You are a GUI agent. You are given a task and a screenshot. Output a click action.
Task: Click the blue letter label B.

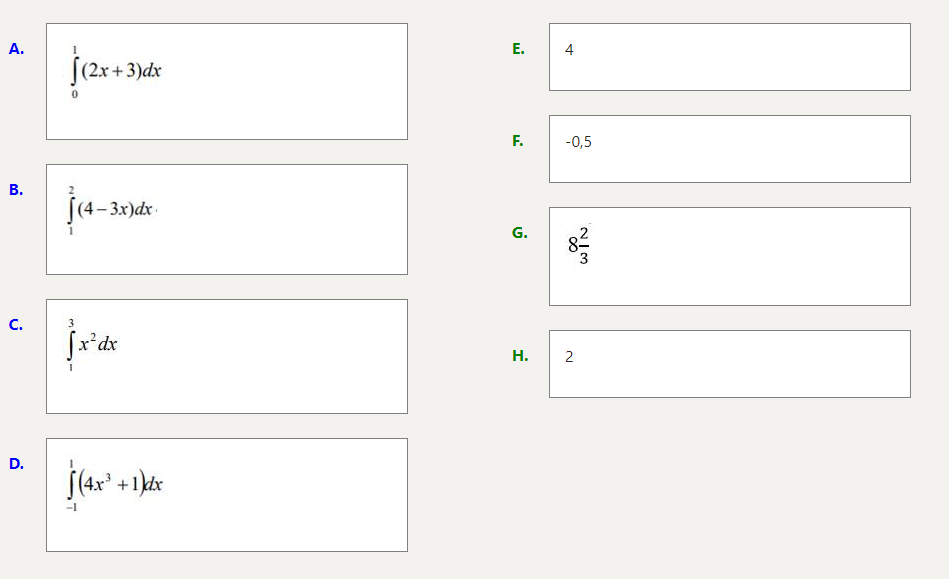[16, 190]
